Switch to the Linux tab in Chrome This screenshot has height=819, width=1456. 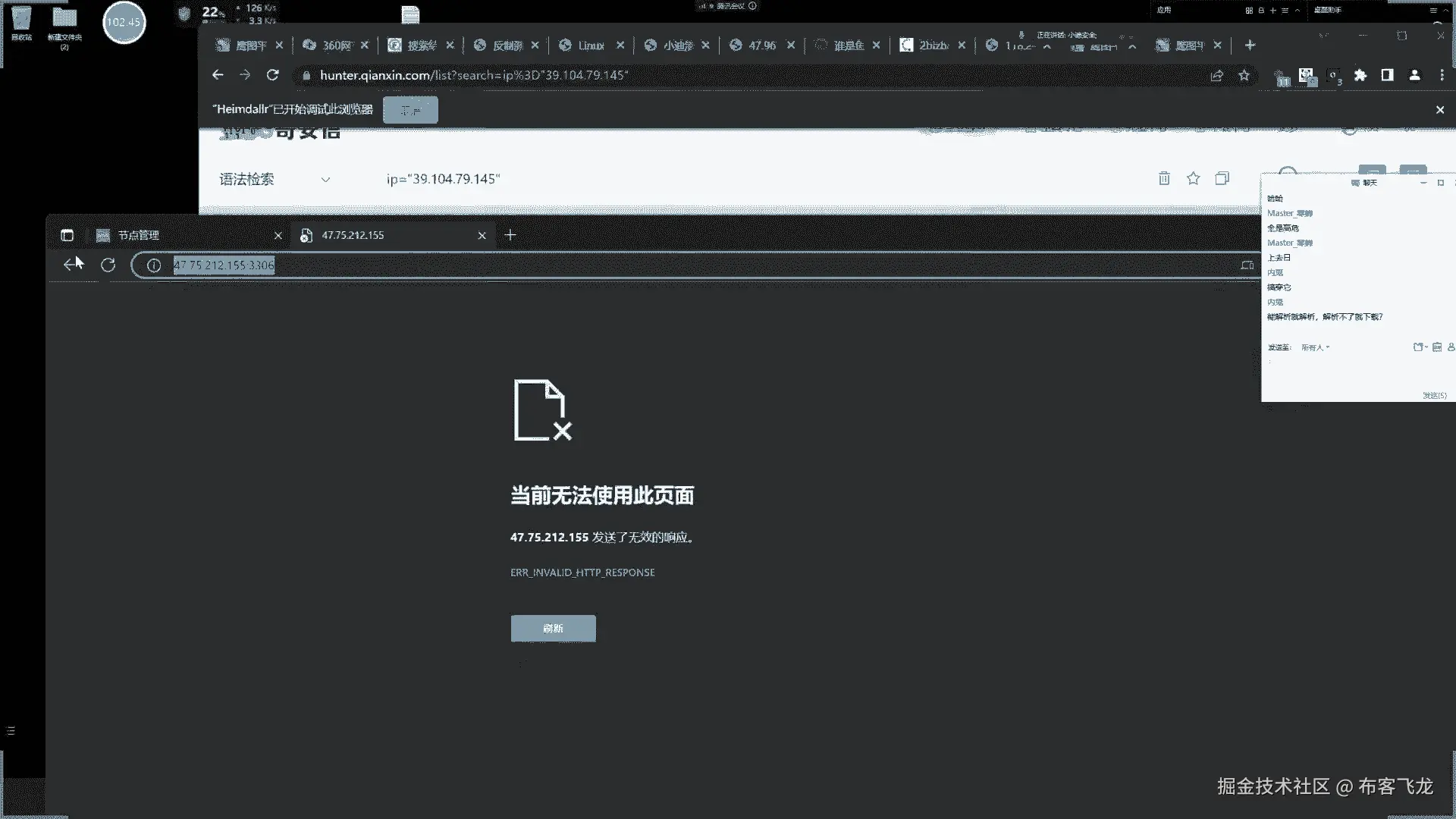tap(590, 45)
